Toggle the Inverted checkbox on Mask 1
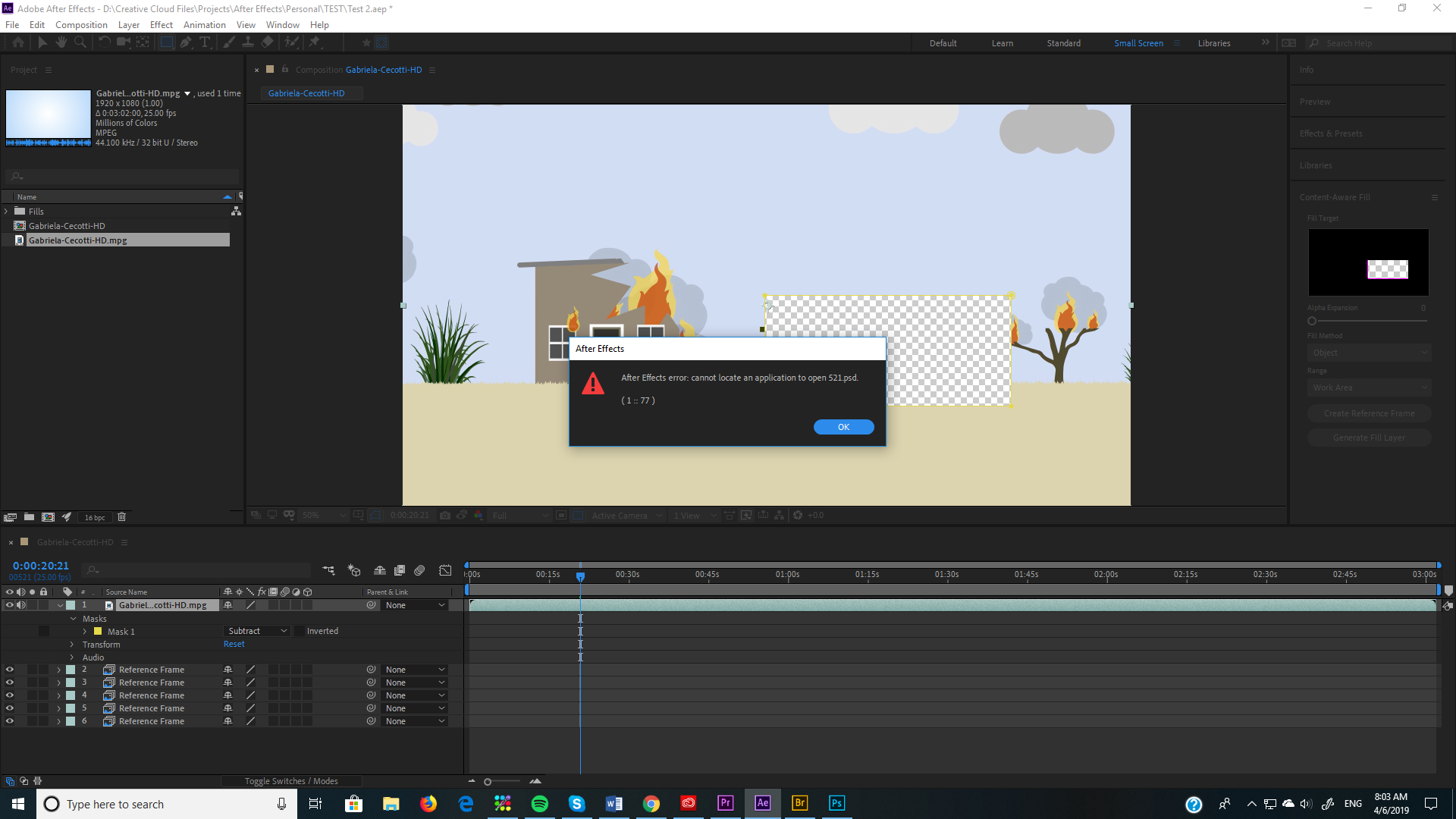The width and height of the screenshot is (1456, 819). (x=299, y=631)
